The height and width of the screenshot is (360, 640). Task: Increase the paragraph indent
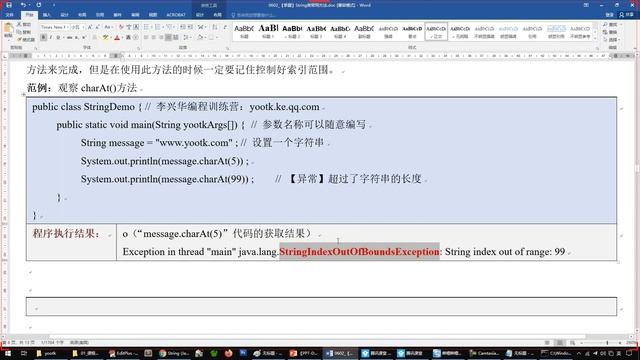[x=190, y=27]
